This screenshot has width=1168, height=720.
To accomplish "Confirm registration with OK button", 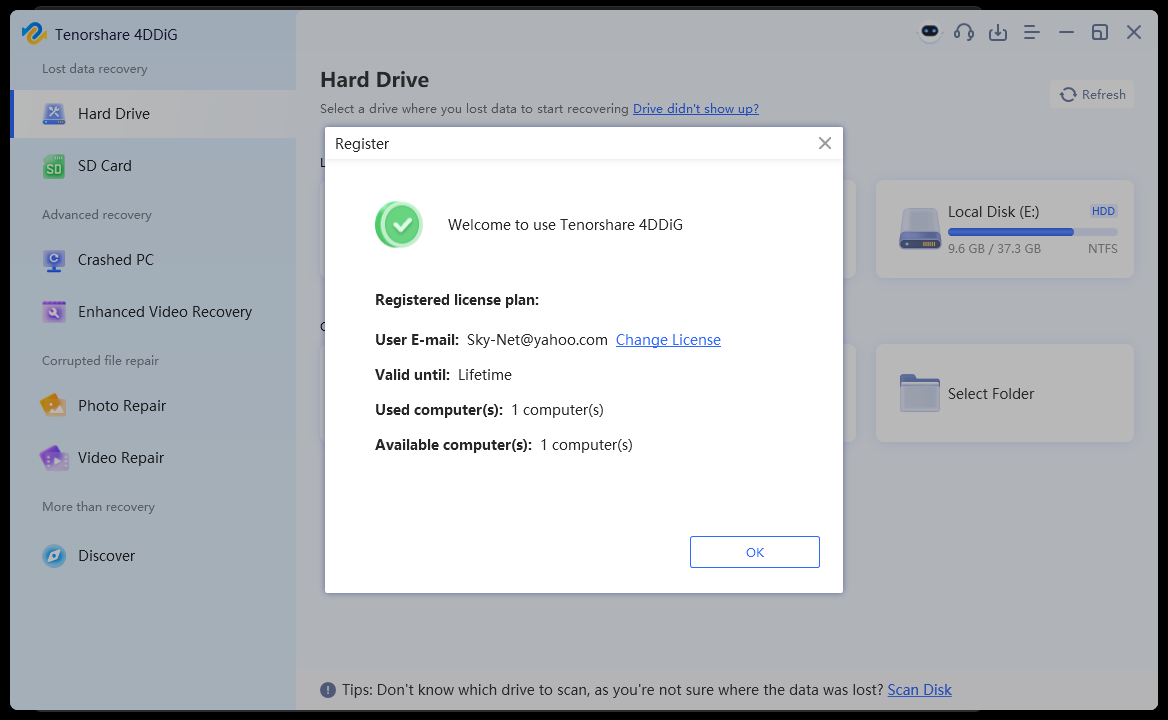I will click(755, 552).
